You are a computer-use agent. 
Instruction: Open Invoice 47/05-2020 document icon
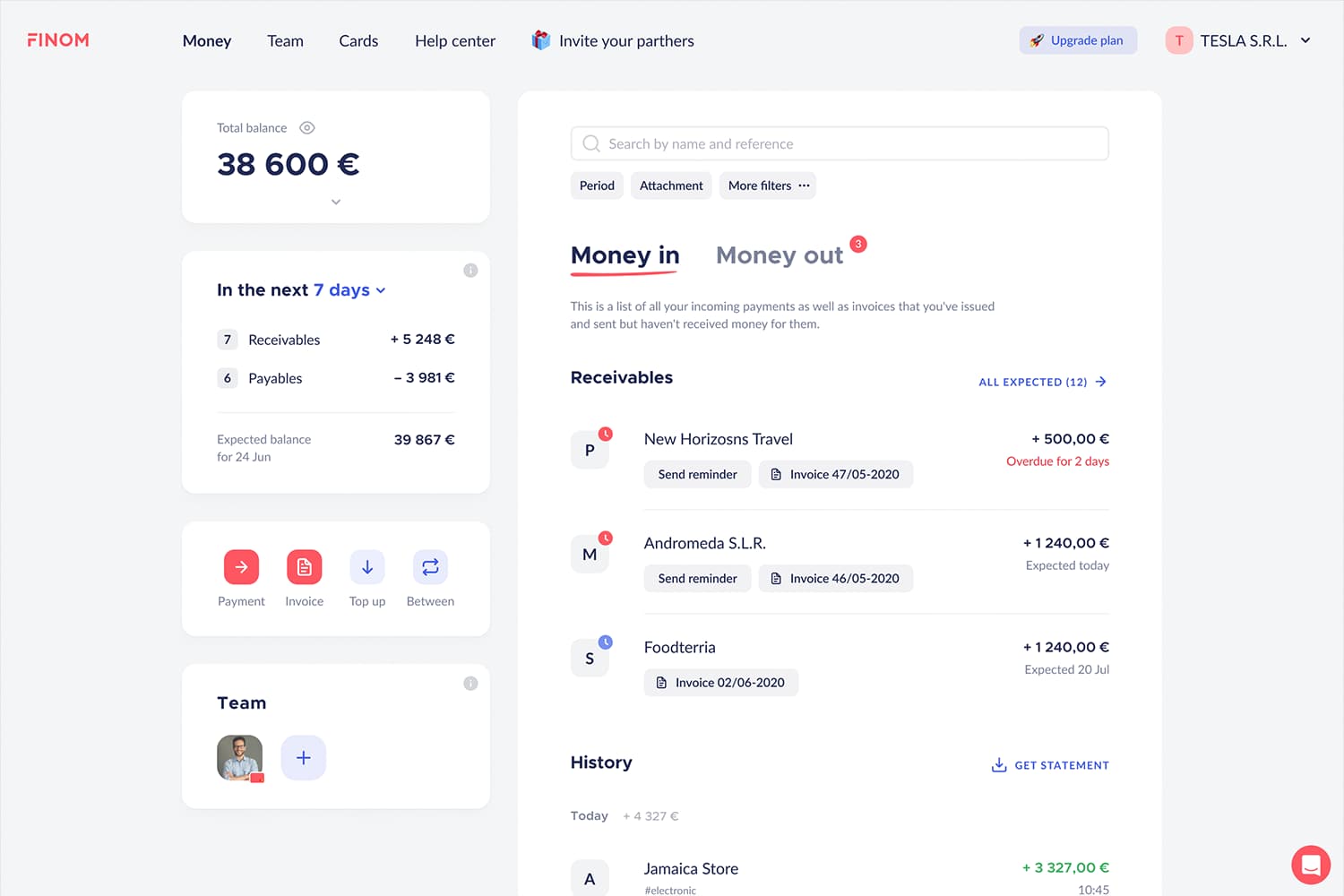coord(776,474)
